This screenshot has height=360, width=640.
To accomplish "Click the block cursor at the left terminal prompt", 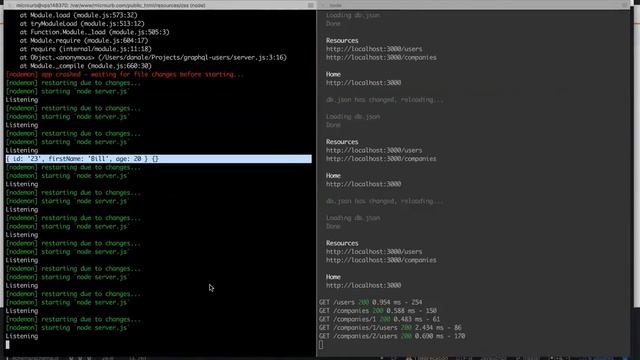I will pyautogui.click(x=7, y=344).
